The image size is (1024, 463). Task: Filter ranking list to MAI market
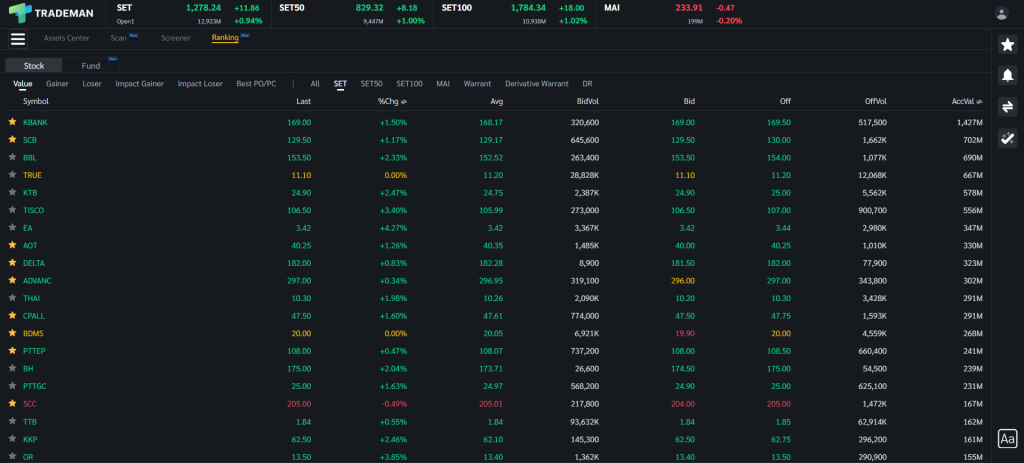click(443, 84)
